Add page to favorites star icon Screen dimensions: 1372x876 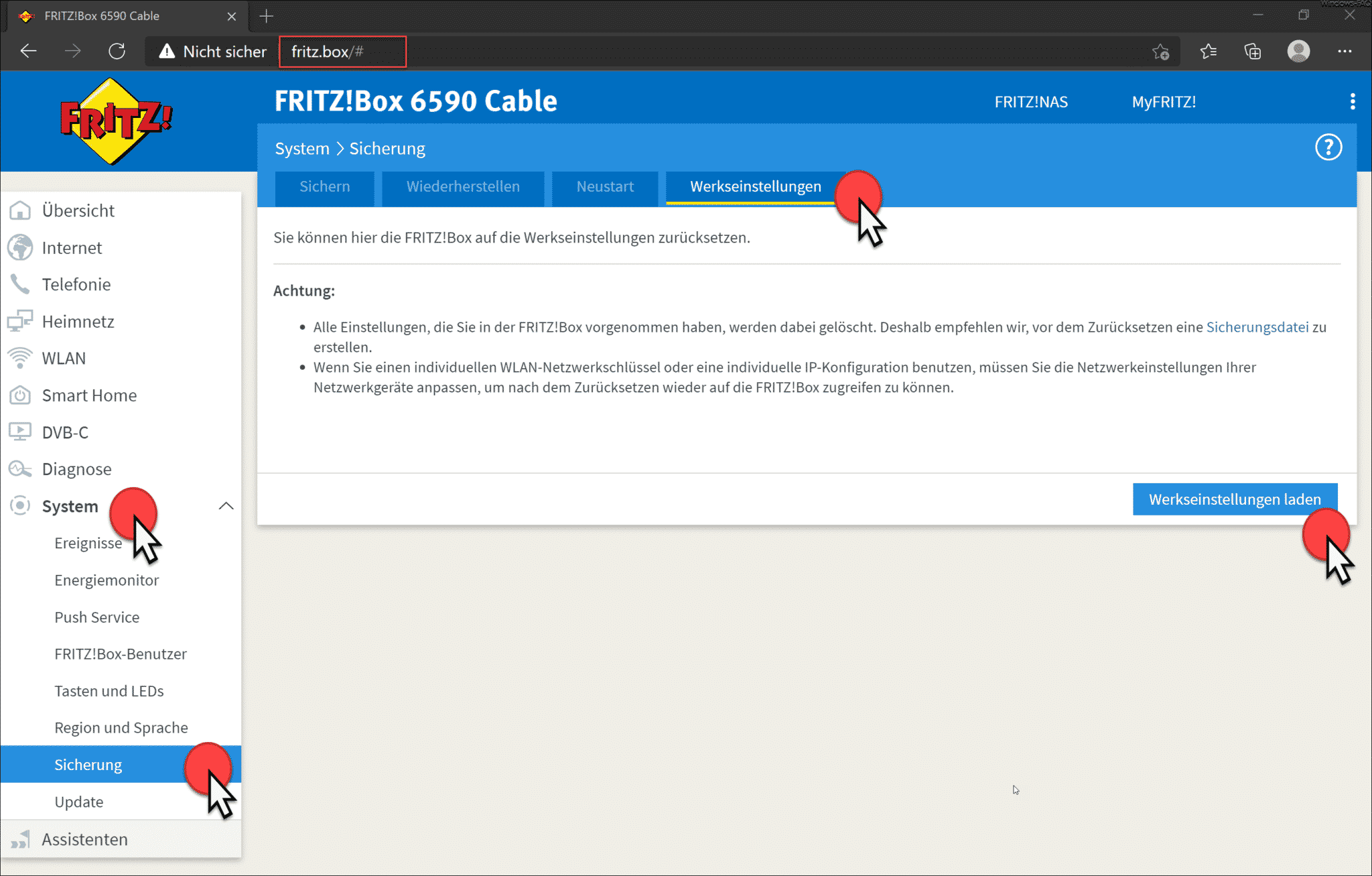1160,52
